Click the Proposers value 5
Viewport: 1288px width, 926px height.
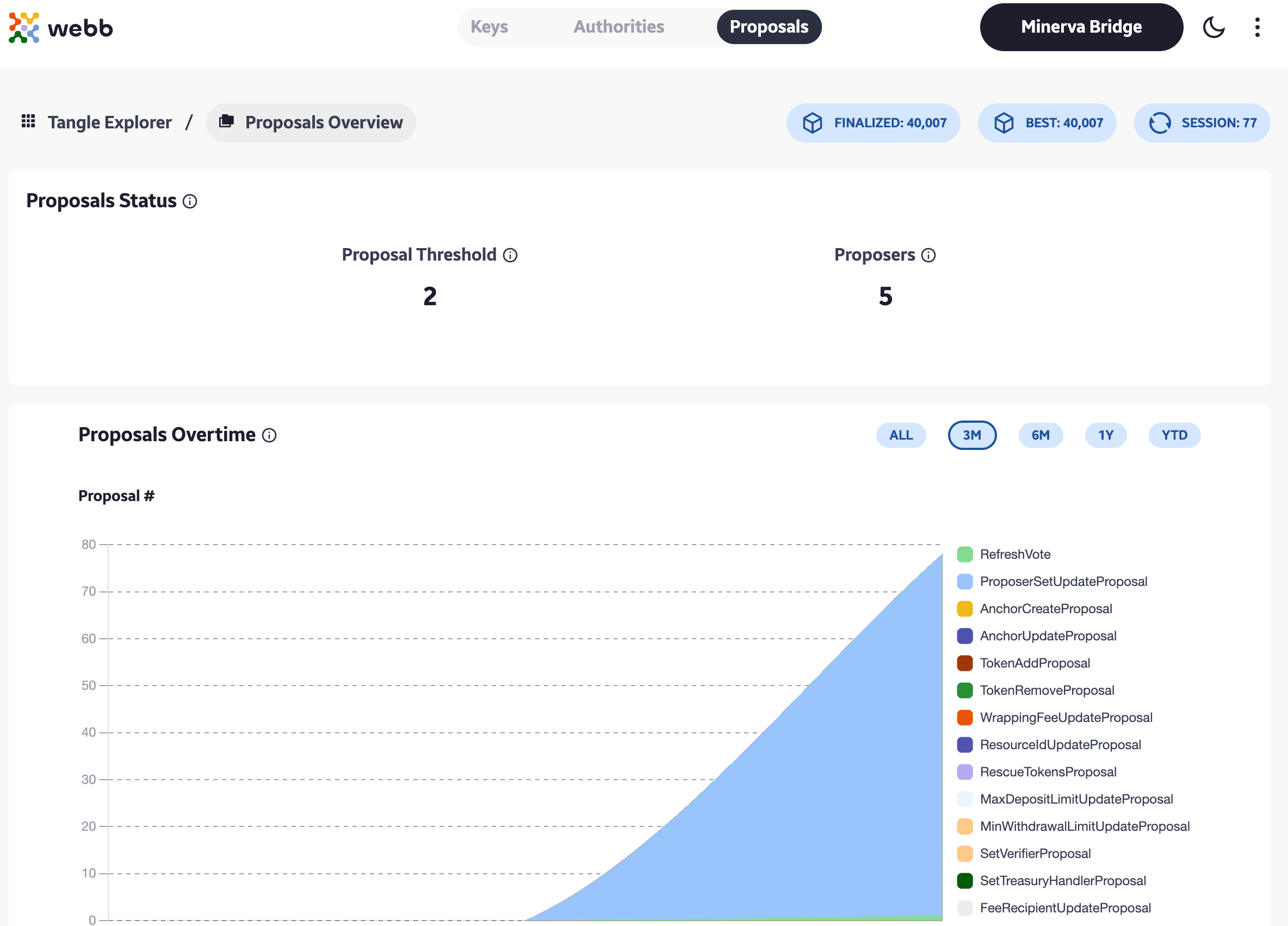886,297
